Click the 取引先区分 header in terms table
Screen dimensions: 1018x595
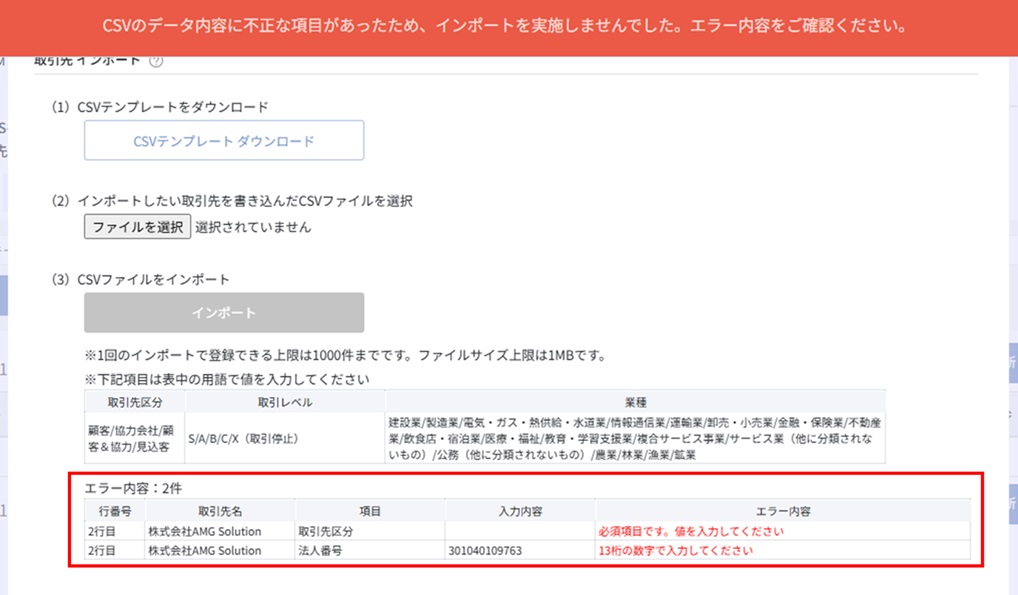135,402
